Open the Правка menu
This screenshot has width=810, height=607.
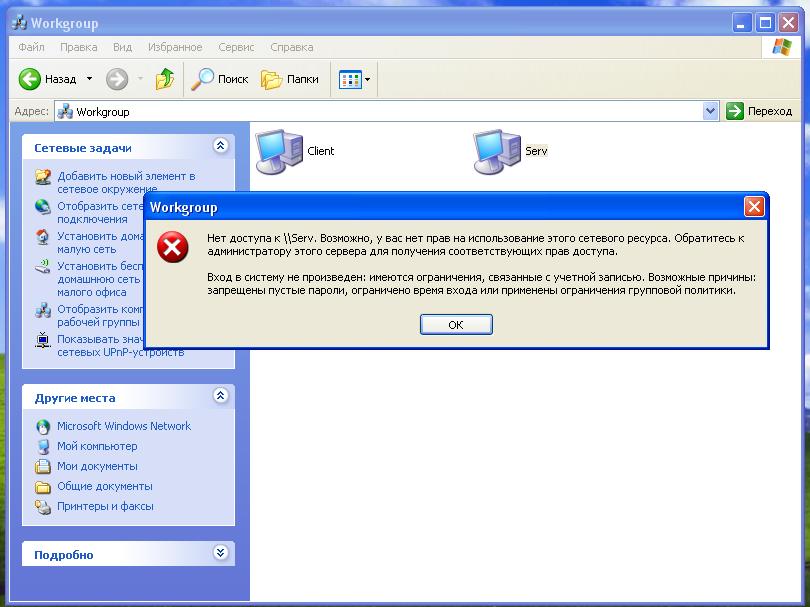79,47
